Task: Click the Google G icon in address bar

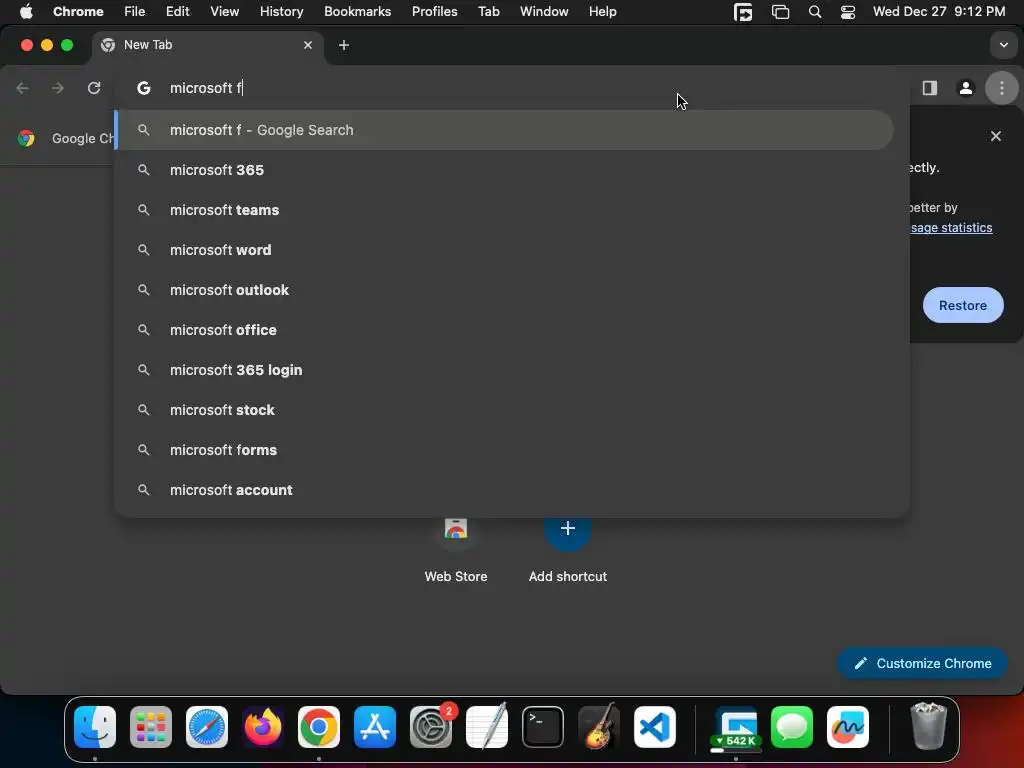Action: pos(144,88)
